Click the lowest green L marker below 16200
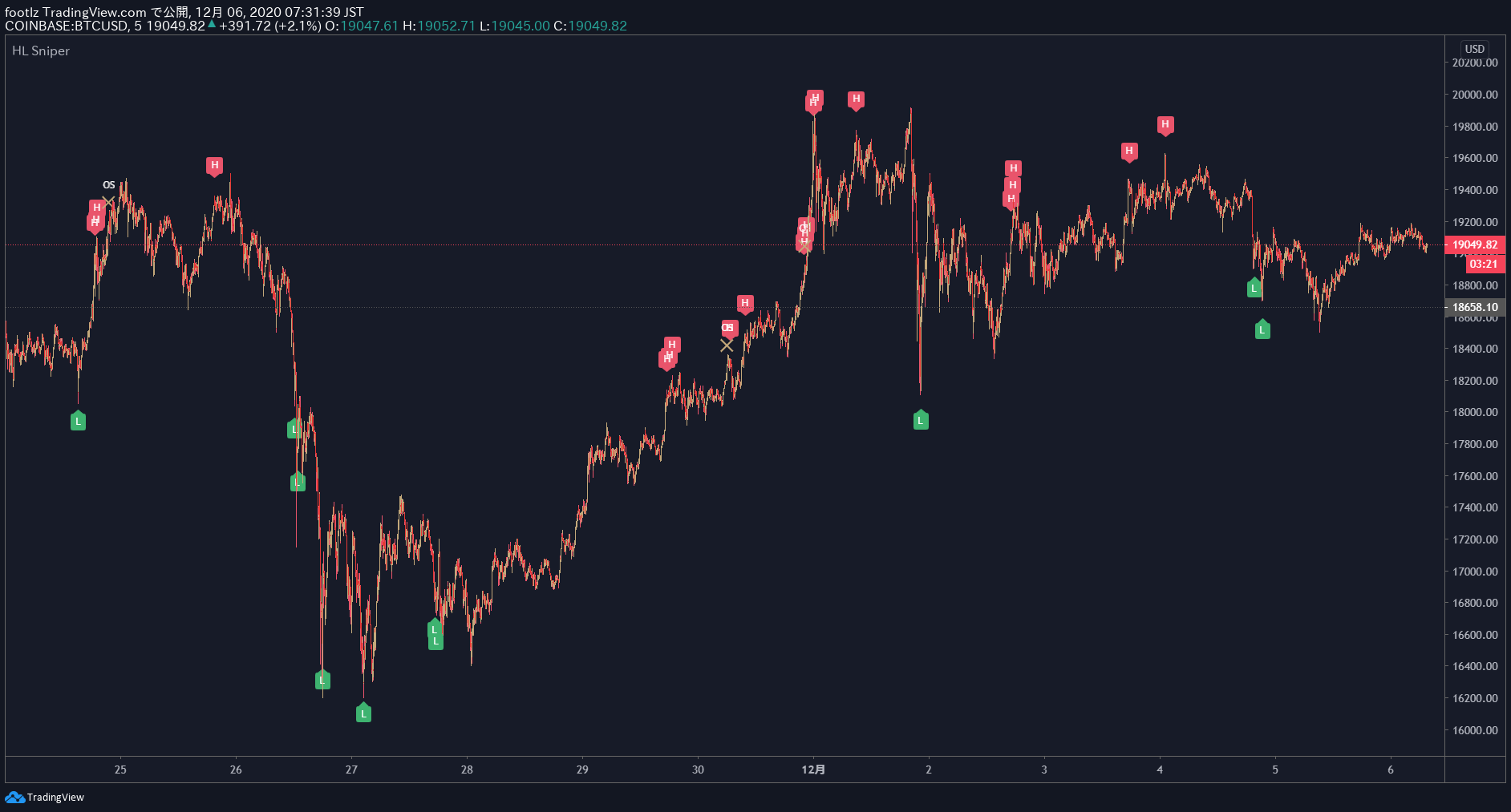This screenshot has width=1511, height=812. coord(363,713)
